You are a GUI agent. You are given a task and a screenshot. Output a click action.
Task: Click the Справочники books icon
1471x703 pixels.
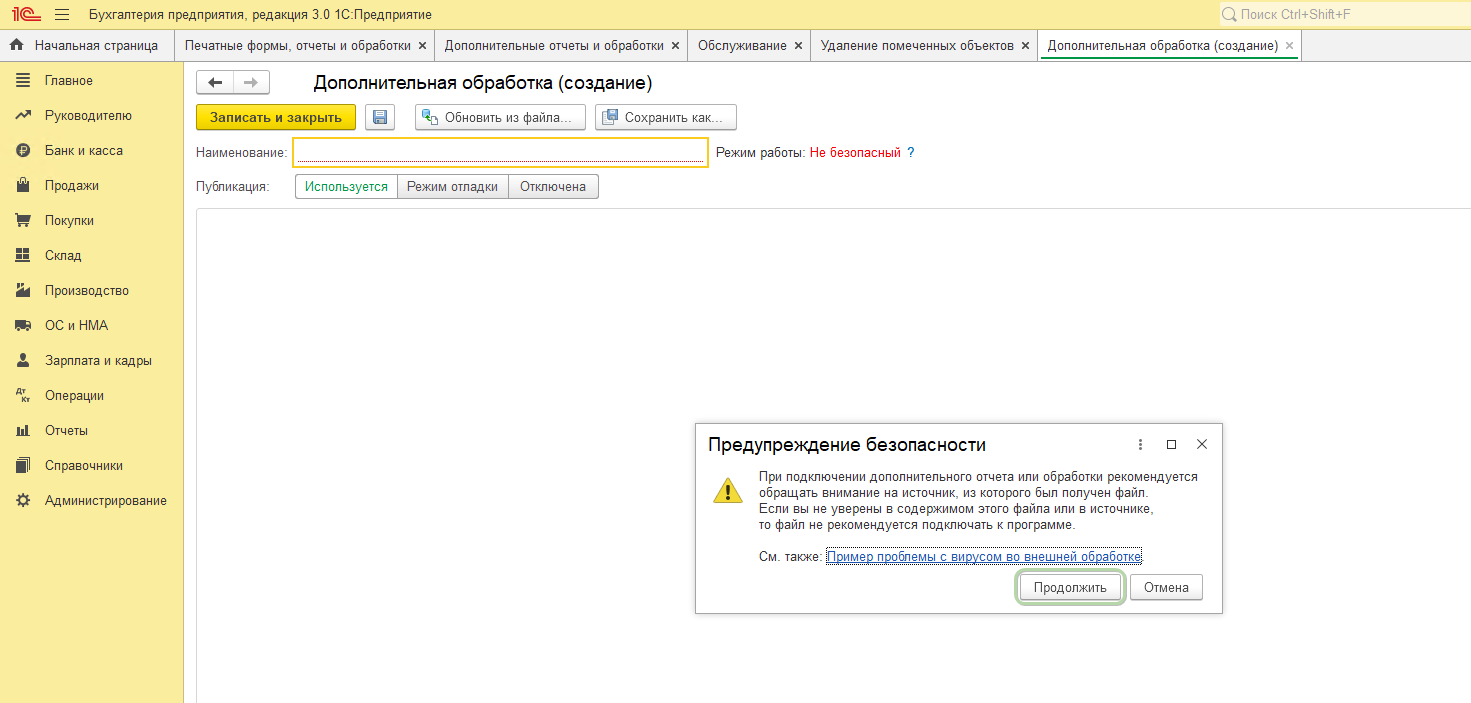pyautogui.click(x=23, y=465)
